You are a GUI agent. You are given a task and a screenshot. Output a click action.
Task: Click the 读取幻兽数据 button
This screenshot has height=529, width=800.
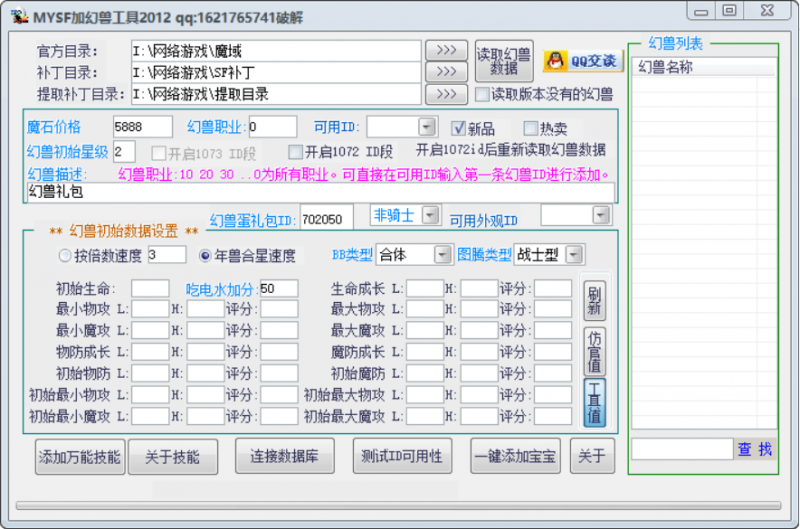tap(504, 61)
